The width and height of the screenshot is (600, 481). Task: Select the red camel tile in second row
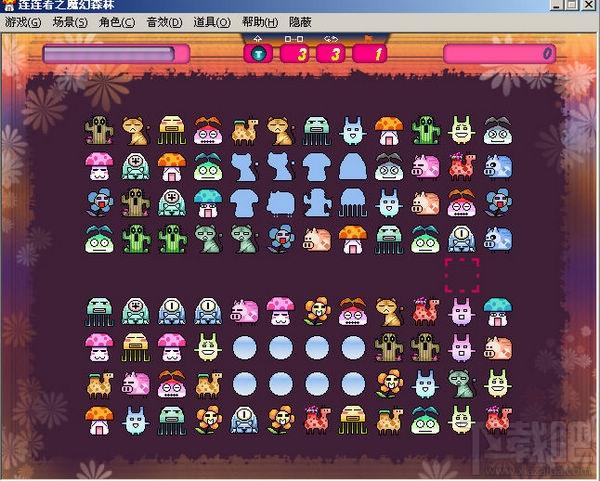tap(461, 167)
